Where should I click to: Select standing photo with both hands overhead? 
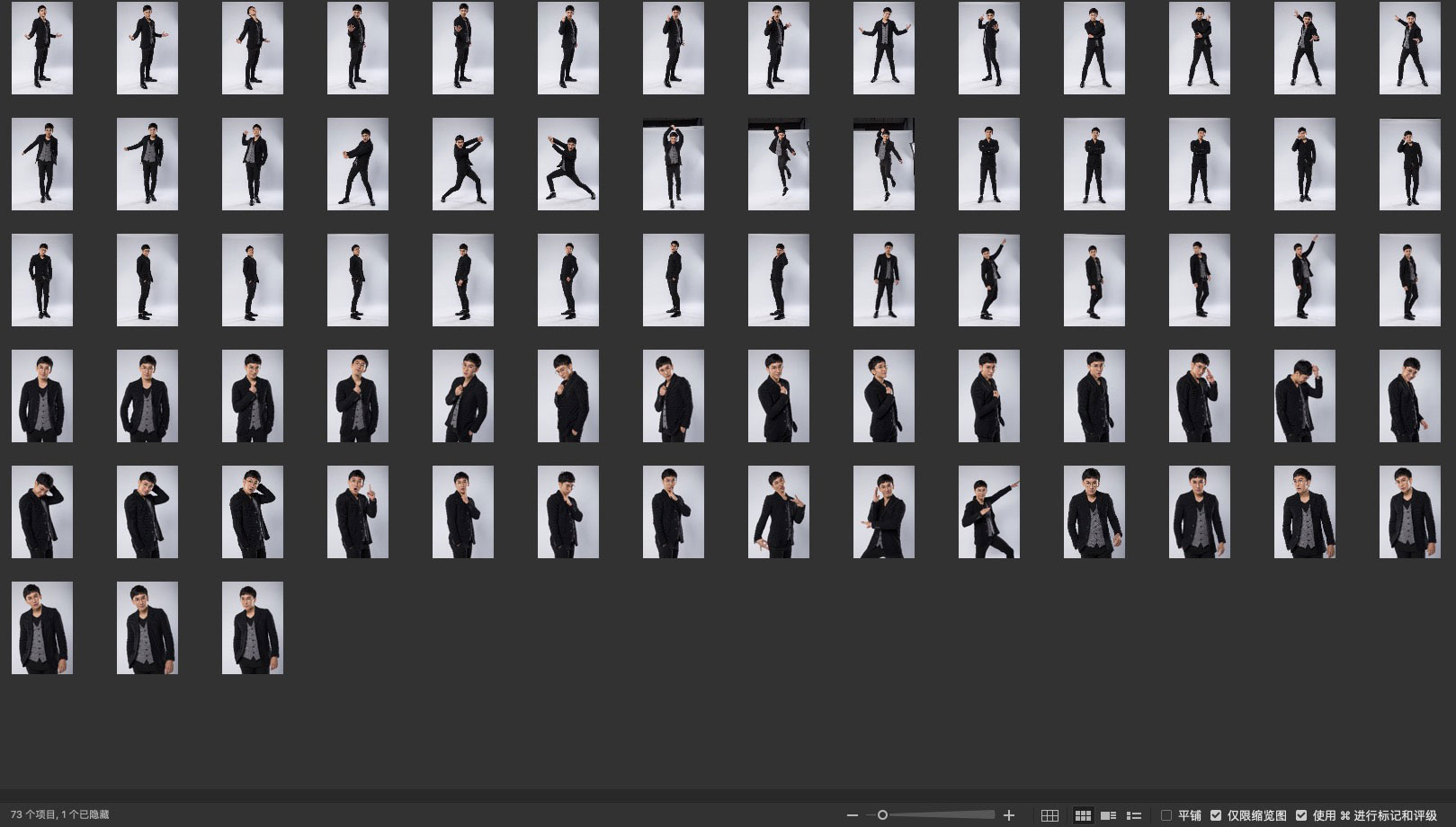pyautogui.click(x=674, y=165)
